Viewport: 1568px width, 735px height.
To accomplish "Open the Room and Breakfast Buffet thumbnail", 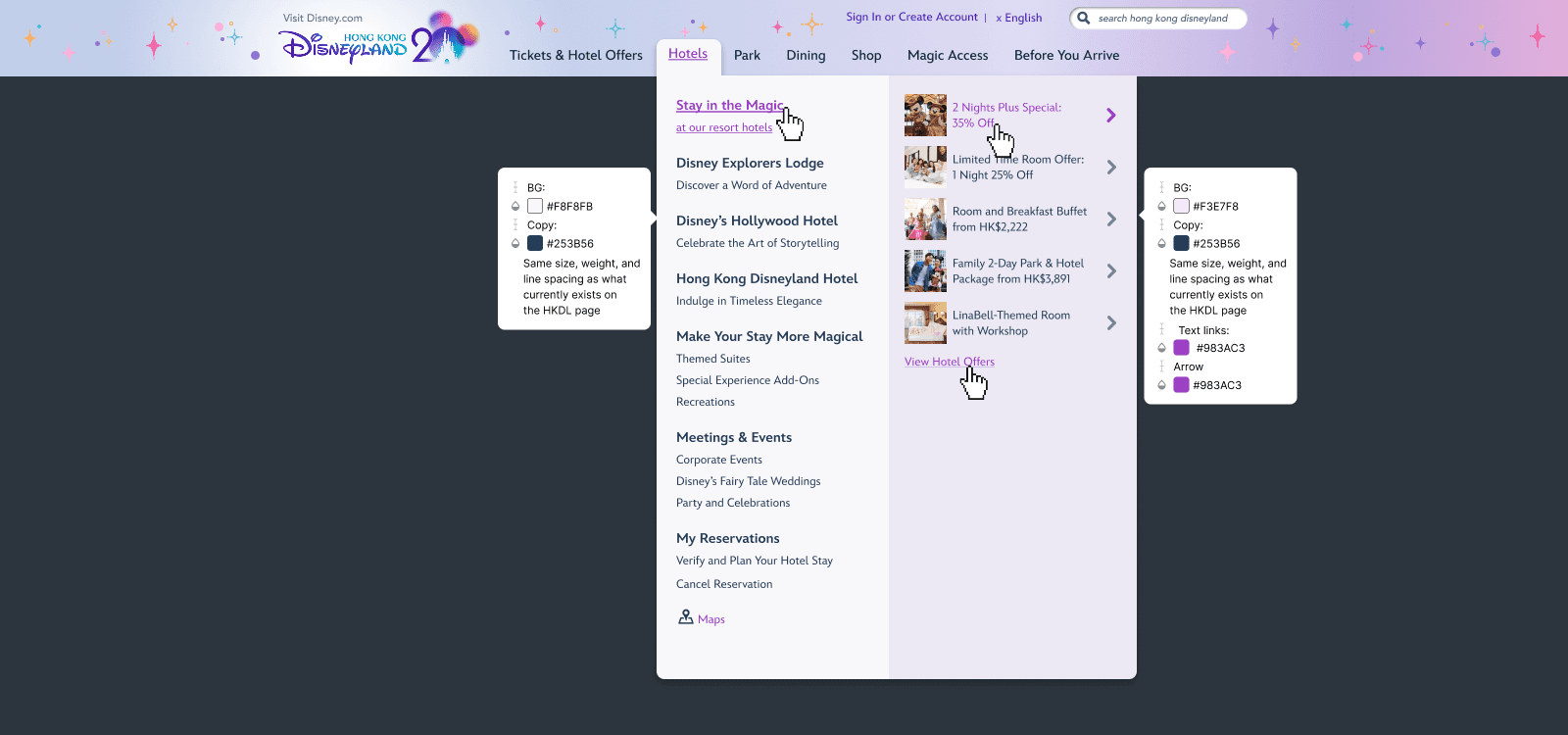I will (925, 220).
